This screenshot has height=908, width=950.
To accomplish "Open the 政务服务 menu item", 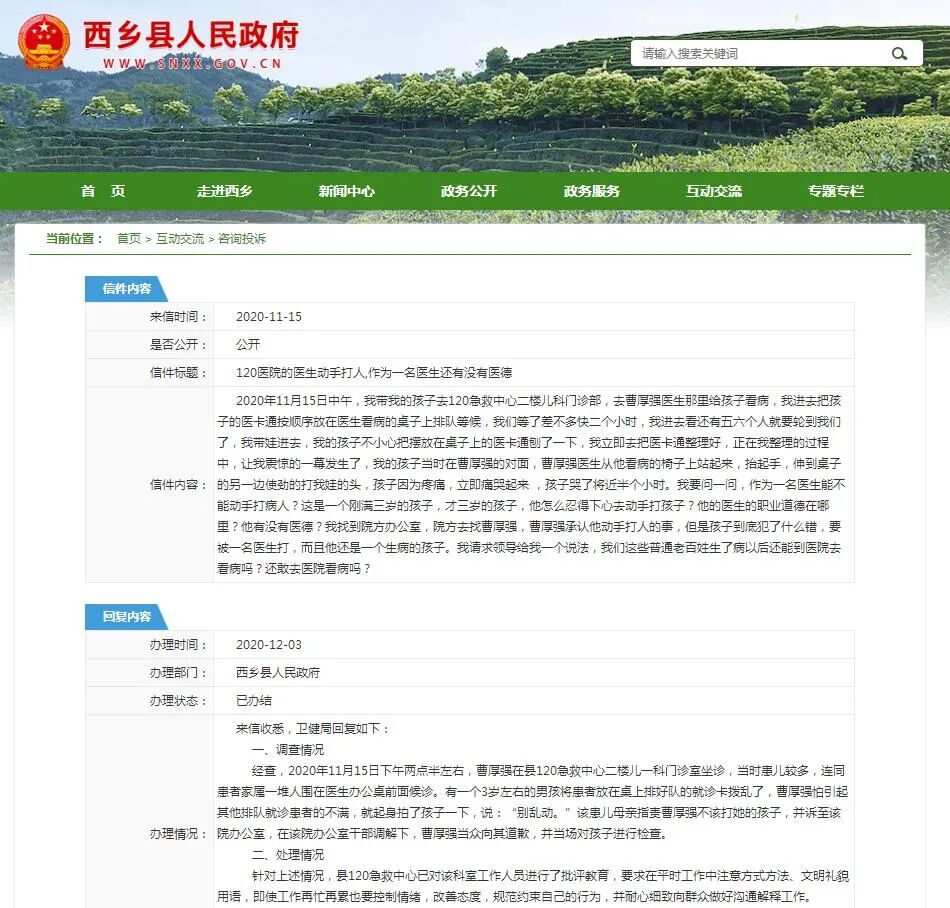I will [x=591, y=191].
